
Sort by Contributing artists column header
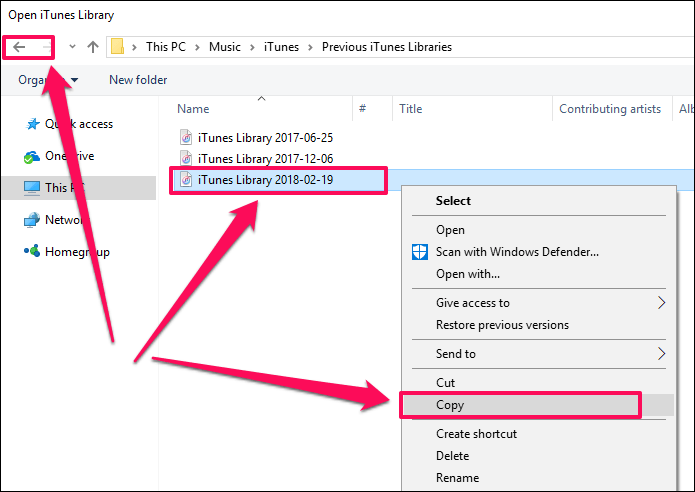tap(612, 109)
